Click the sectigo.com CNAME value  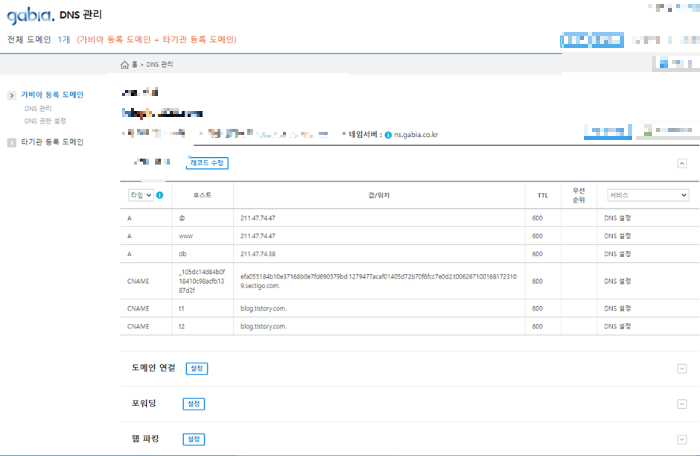[379, 281]
